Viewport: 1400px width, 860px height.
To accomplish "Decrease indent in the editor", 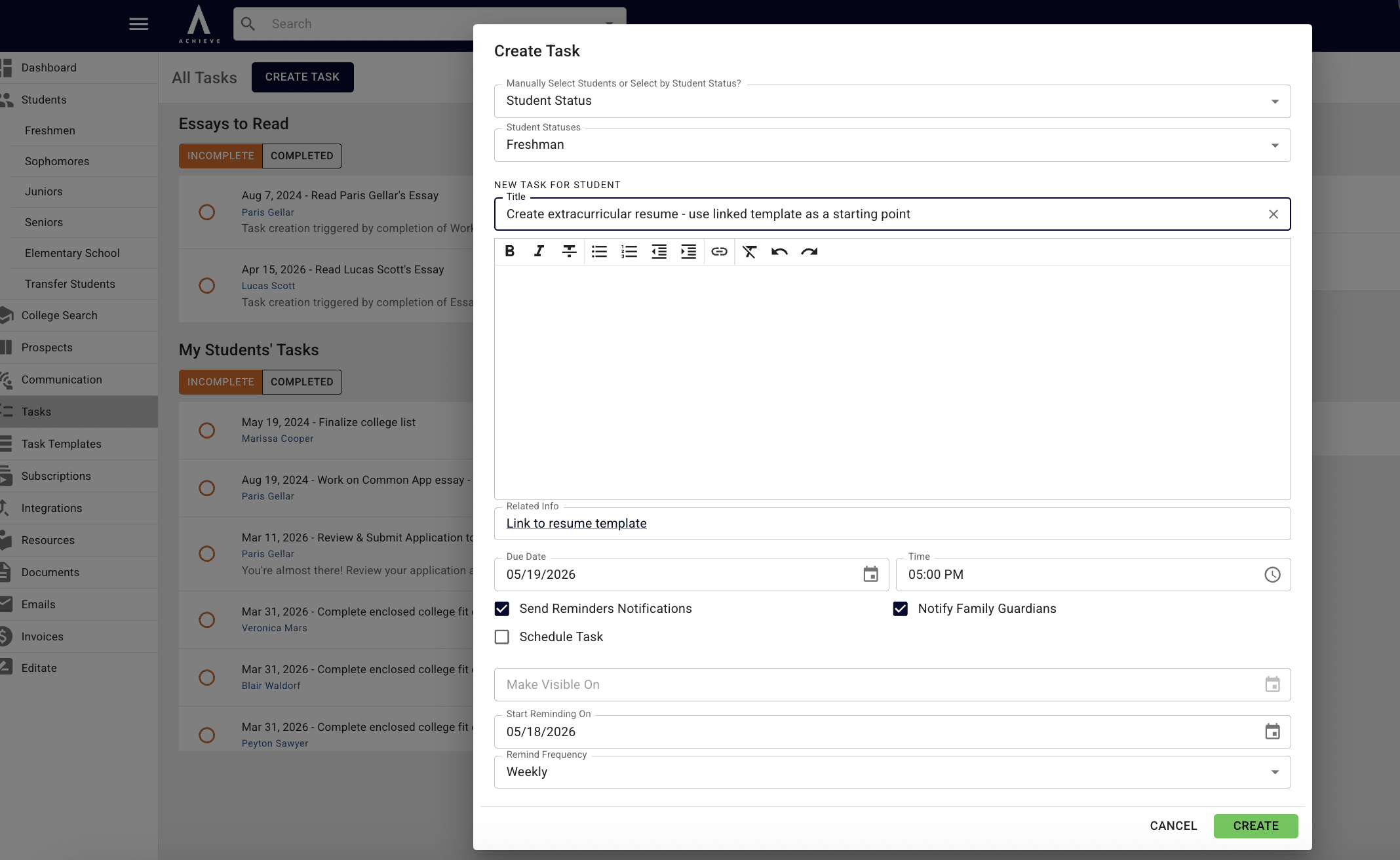I will pyautogui.click(x=659, y=251).
